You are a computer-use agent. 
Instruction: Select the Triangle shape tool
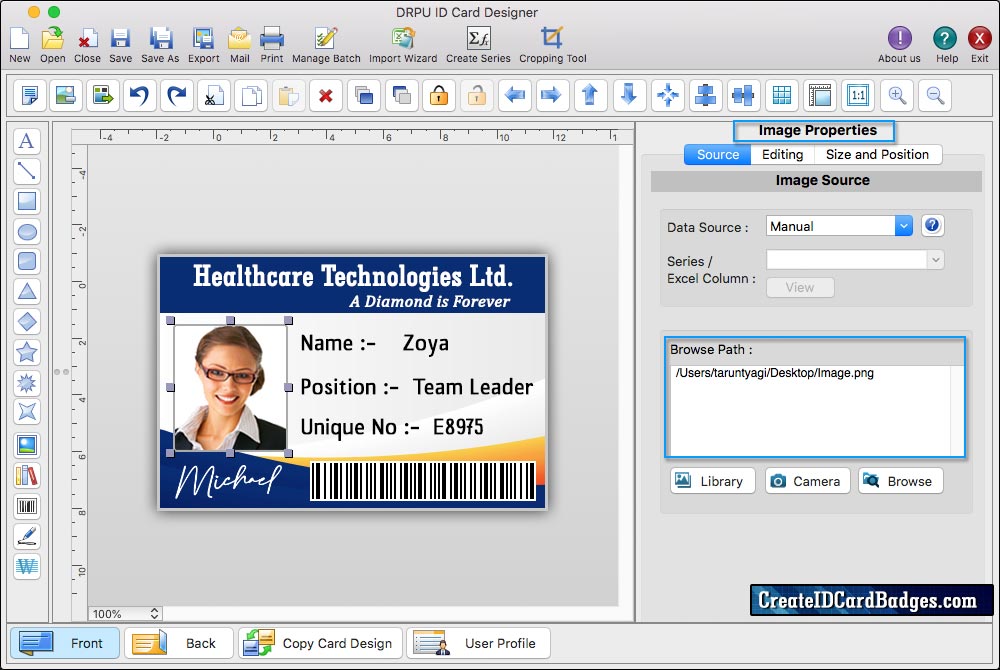click(x=27, y=292)
